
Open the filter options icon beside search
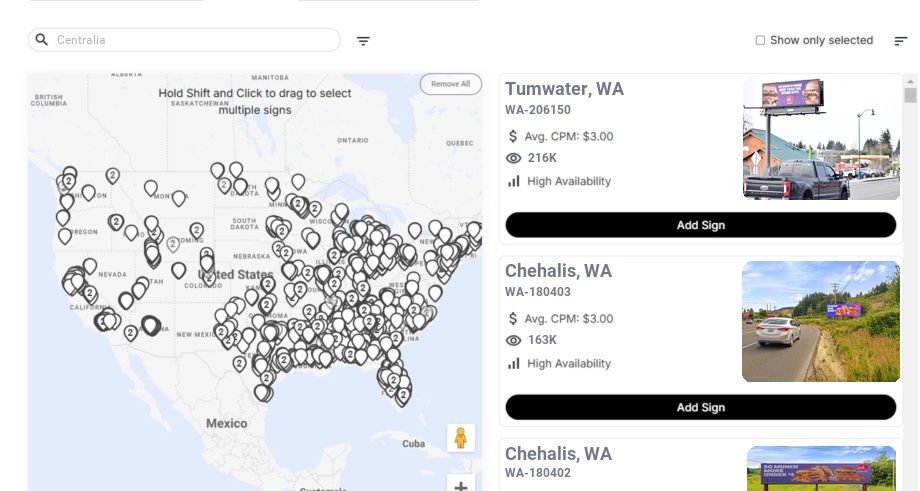click(363, 41)
